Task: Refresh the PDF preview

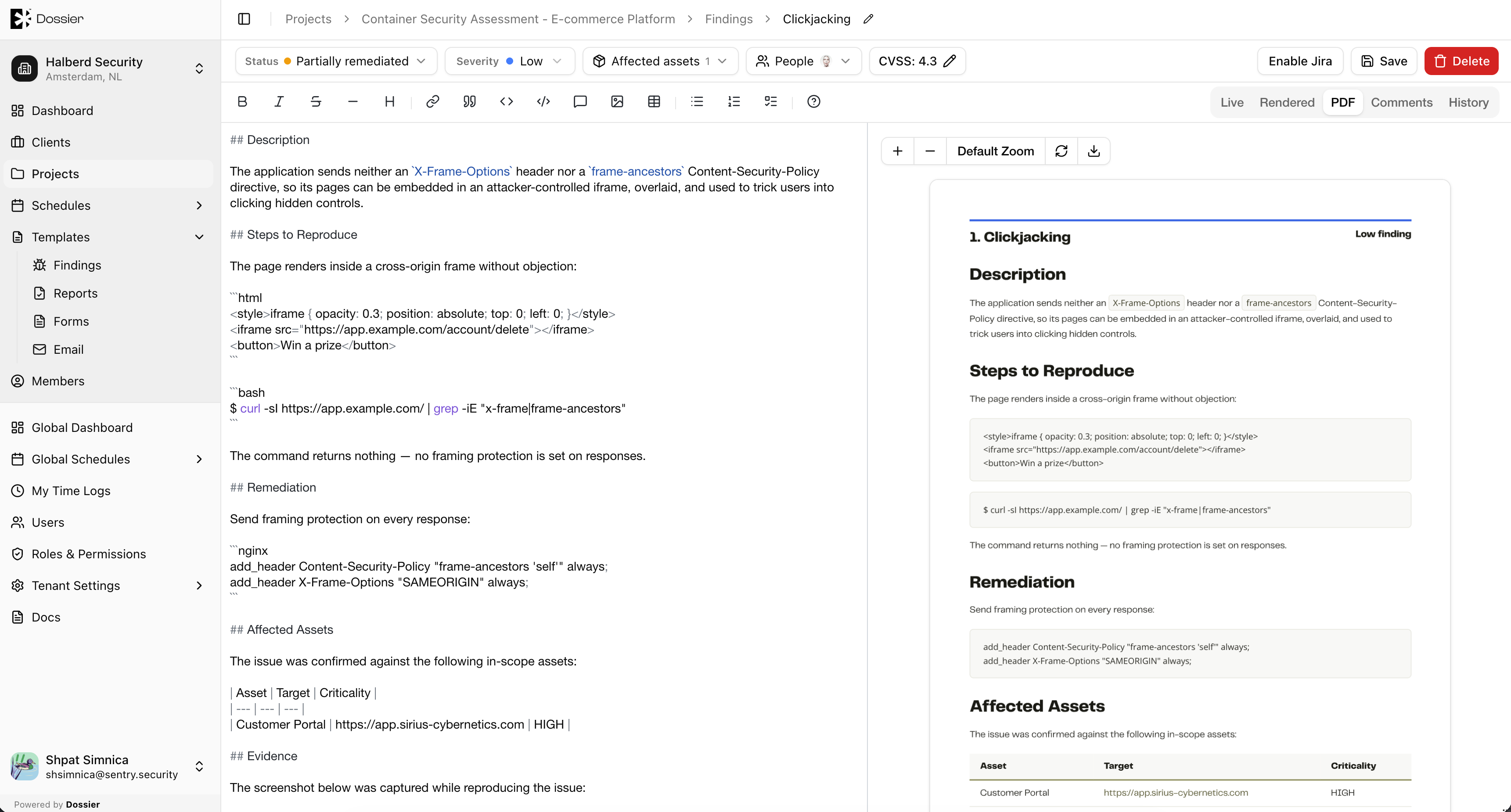Action: pyautogui.click(x=1061, y=151)
